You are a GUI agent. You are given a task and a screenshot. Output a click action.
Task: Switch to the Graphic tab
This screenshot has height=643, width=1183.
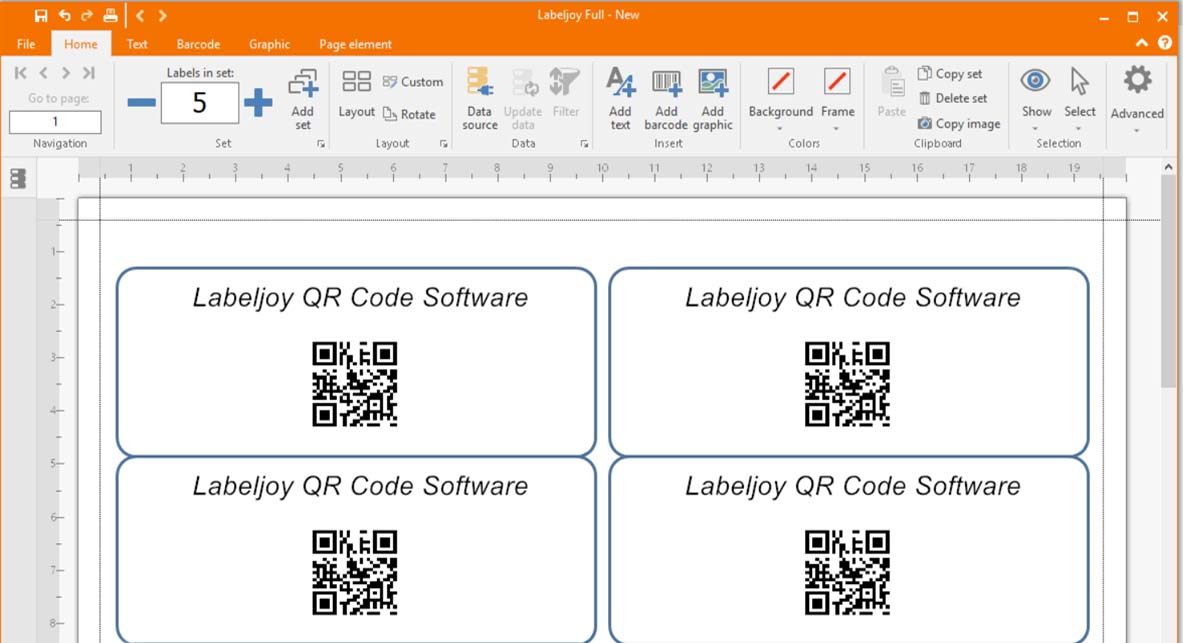point(269,44)
